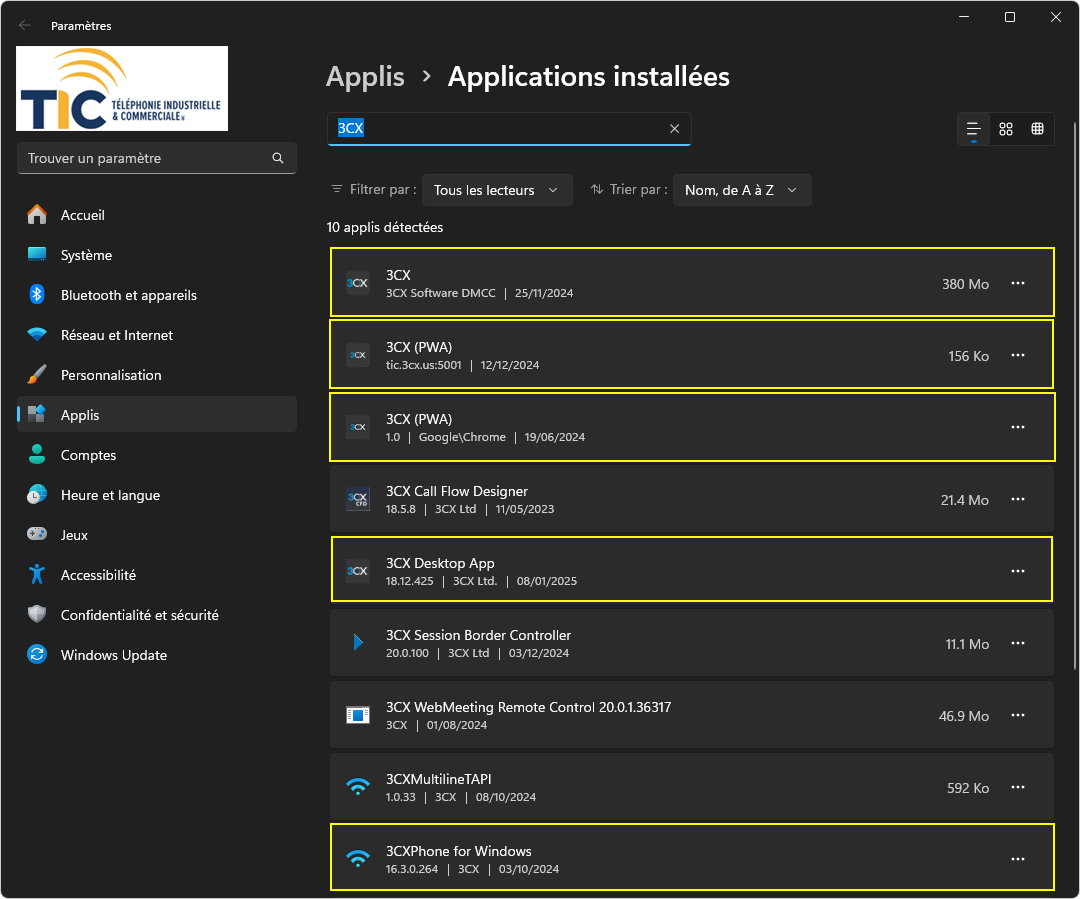Screen dimensions: 1080x899
Task: Click the Bluetooth icon in sidebar
Action: (x=37, y=294)
